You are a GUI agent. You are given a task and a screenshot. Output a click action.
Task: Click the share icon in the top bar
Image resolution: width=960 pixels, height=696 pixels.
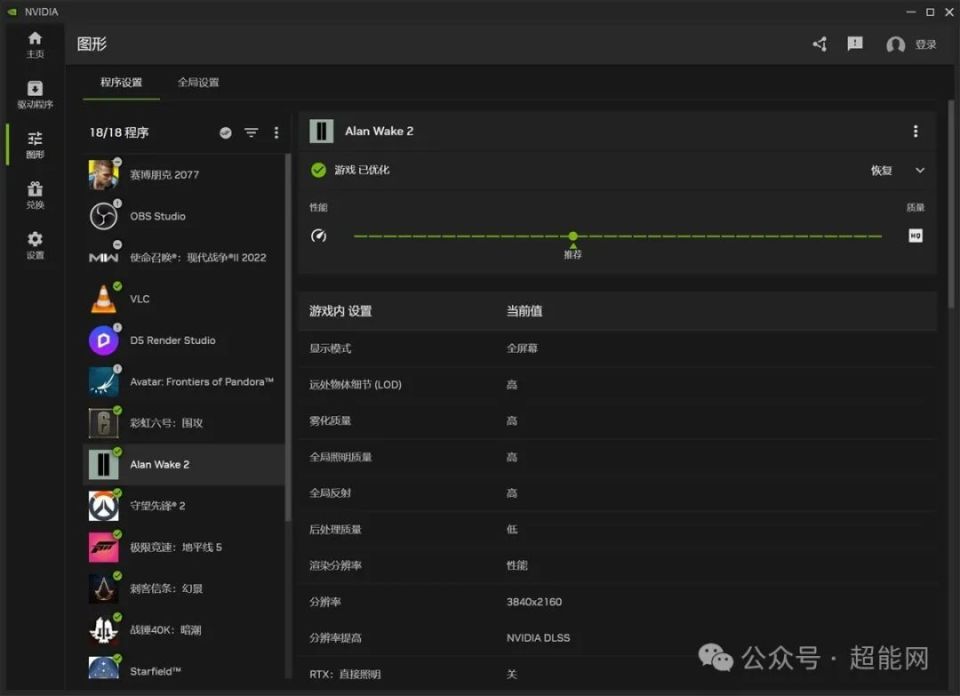pos(820,44)
